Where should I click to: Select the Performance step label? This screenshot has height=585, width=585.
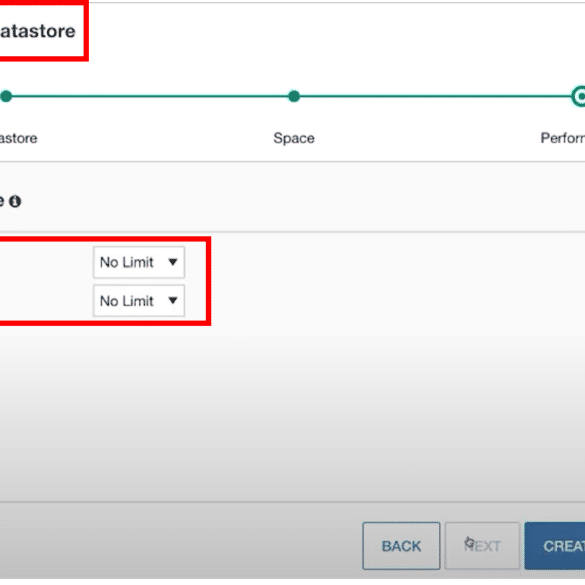pyautogui.click(x=563, y=138)
